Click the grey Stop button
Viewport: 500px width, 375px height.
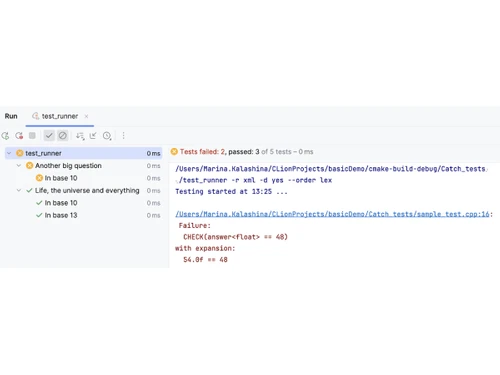[32, 135]
